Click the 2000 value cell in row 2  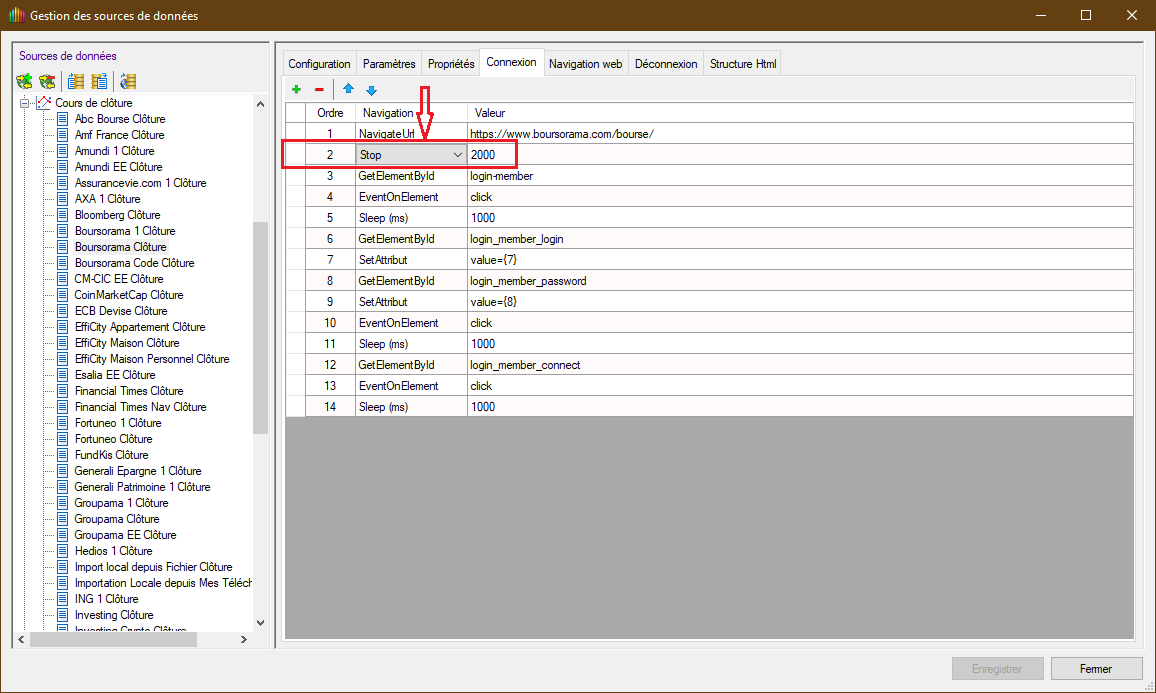(x=490, y=155)
